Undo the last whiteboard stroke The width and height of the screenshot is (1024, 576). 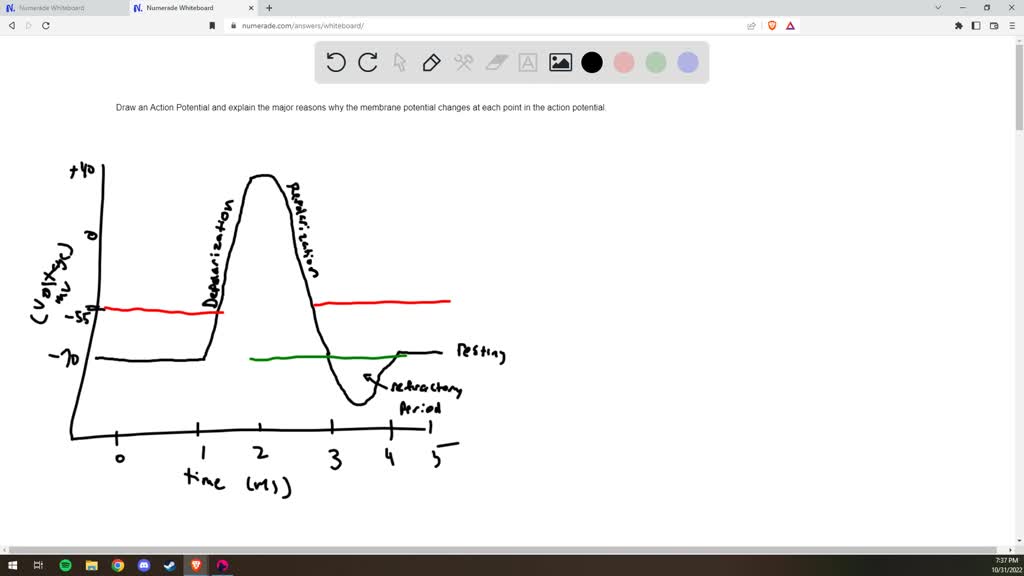click(x=336, y=62)
